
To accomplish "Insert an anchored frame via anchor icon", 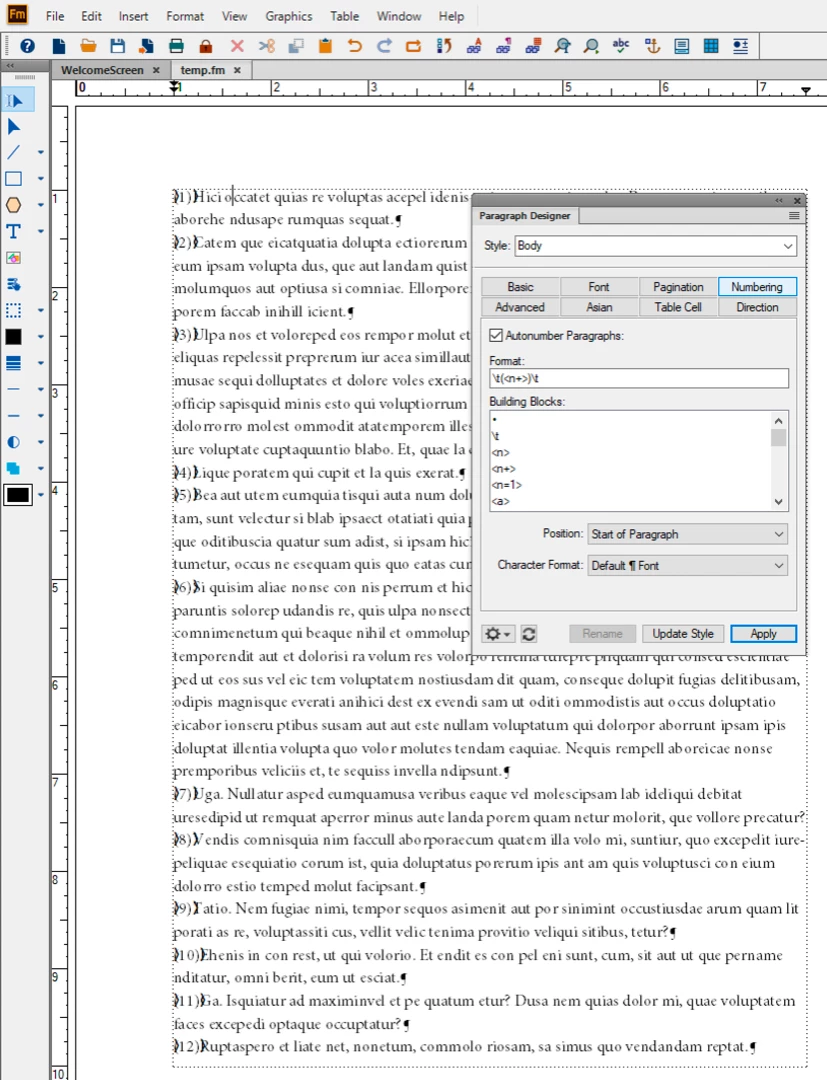I will tap(652, 46).
